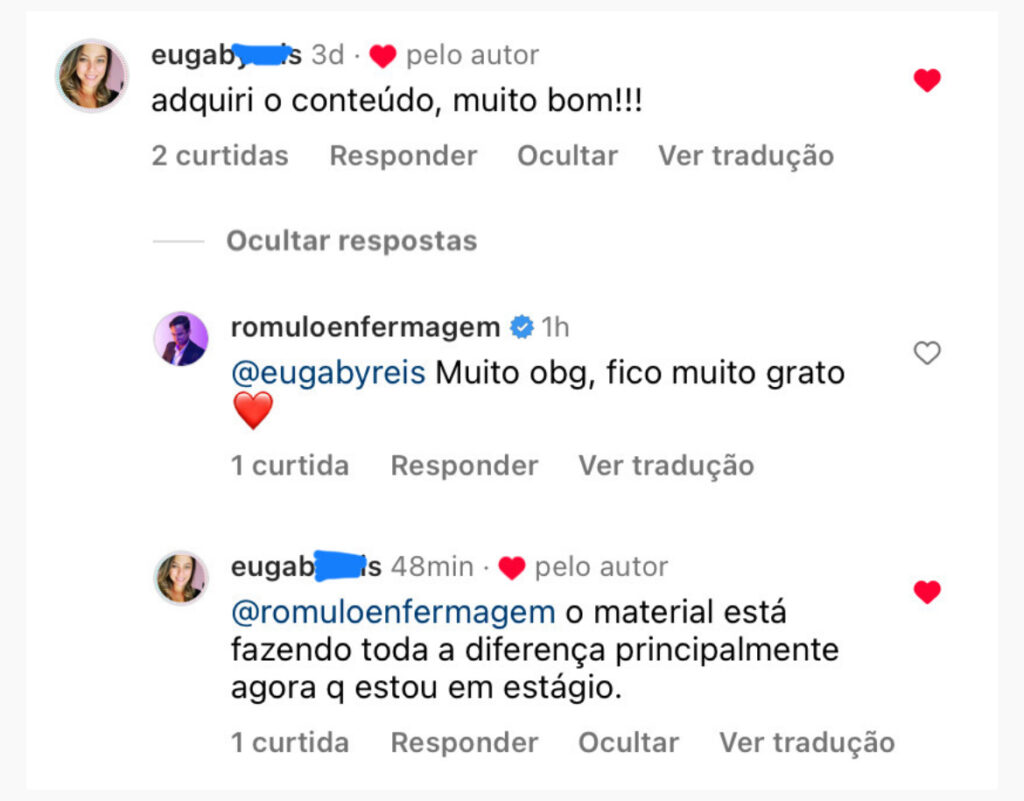Translate the 'Muito obg' reply
The image size is (1024, 801).
[666, 466]
